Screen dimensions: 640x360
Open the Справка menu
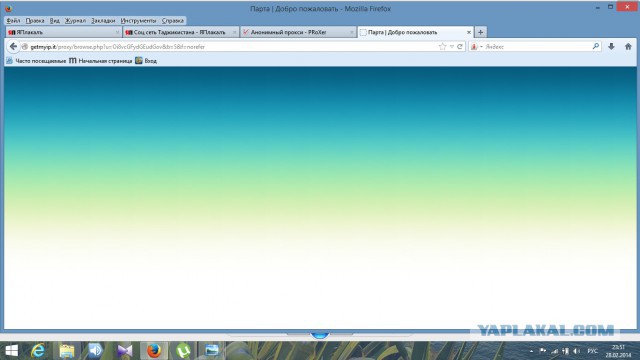[173, 20]
